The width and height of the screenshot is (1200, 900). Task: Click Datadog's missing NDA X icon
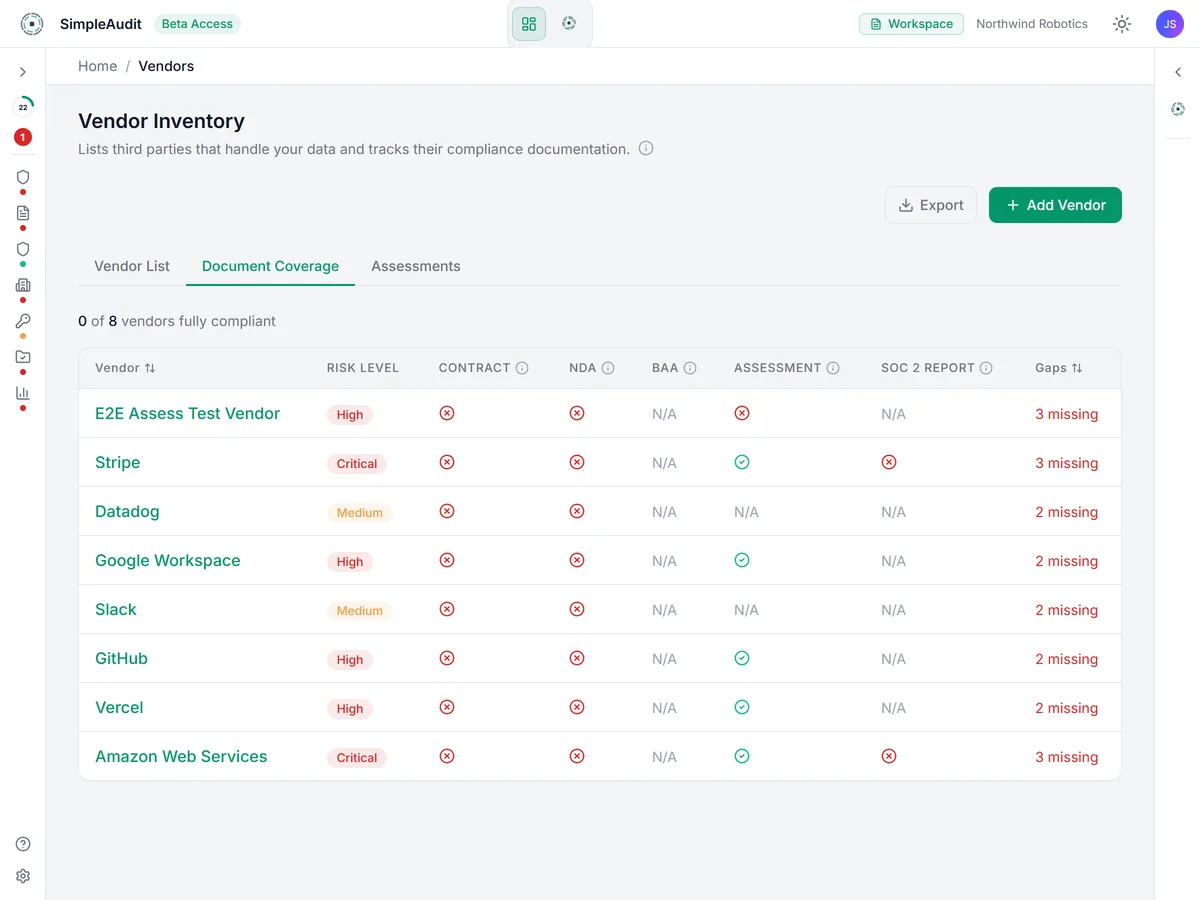point(577,511)
